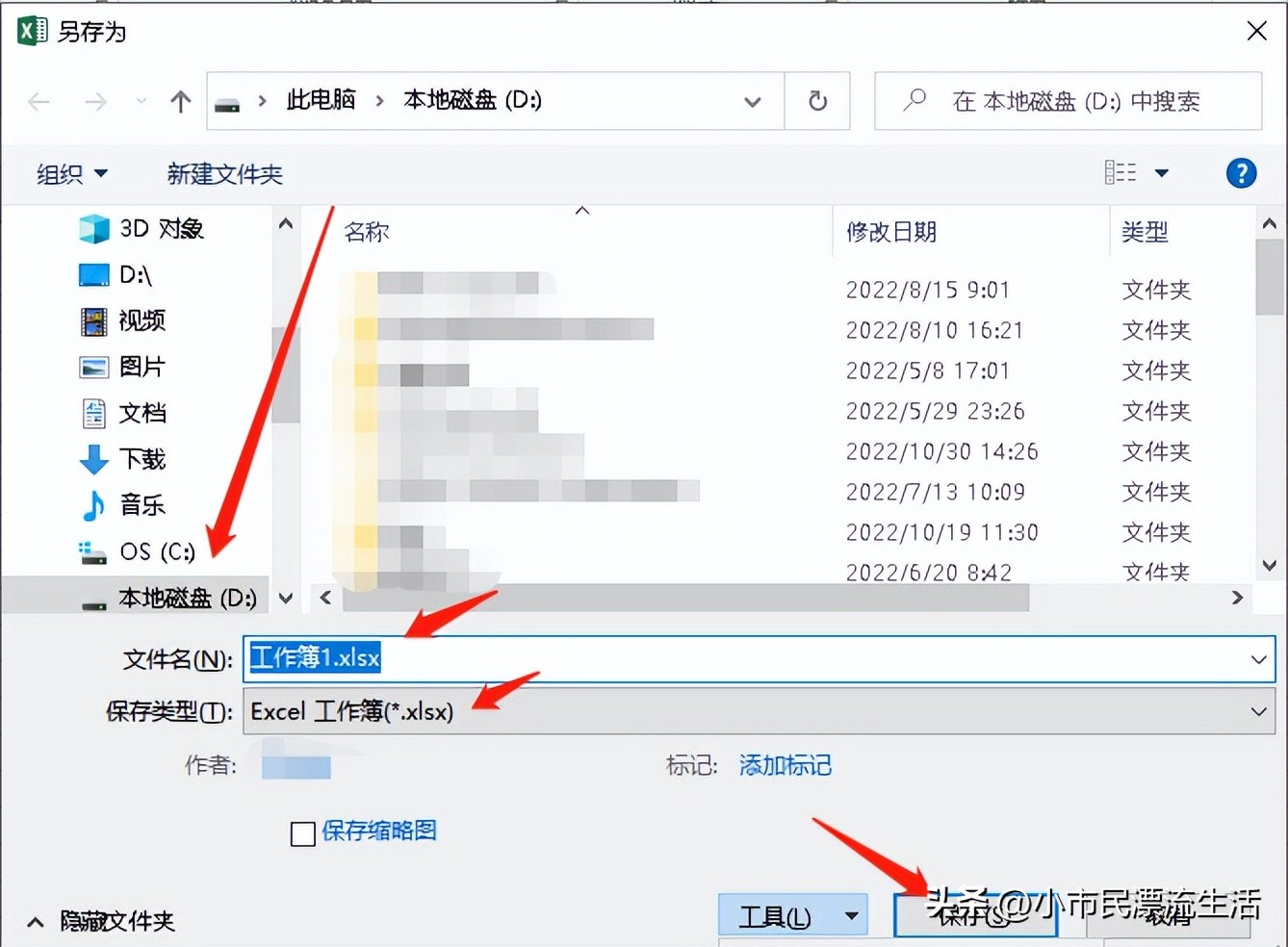Image resolution: width=1288 pixels, height=947 pixels.
Task: Open the help question mark icon
Action: coord(1241,173)
